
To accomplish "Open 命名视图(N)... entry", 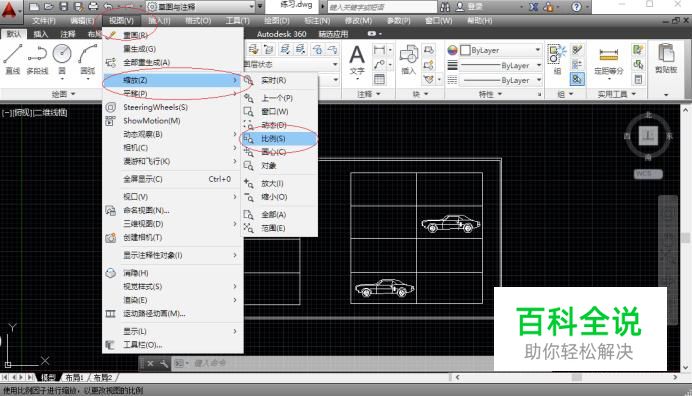I will (x=173, y=211).
